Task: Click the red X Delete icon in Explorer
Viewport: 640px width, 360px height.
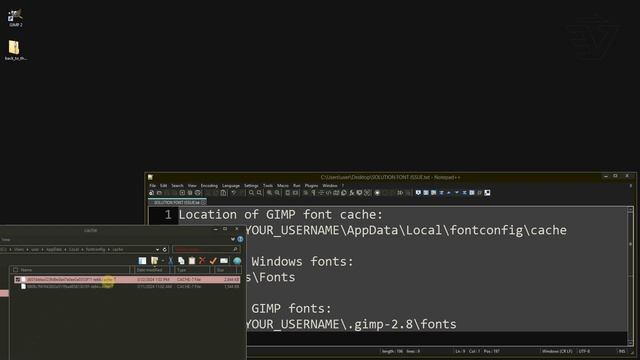Action: [202, 260]
